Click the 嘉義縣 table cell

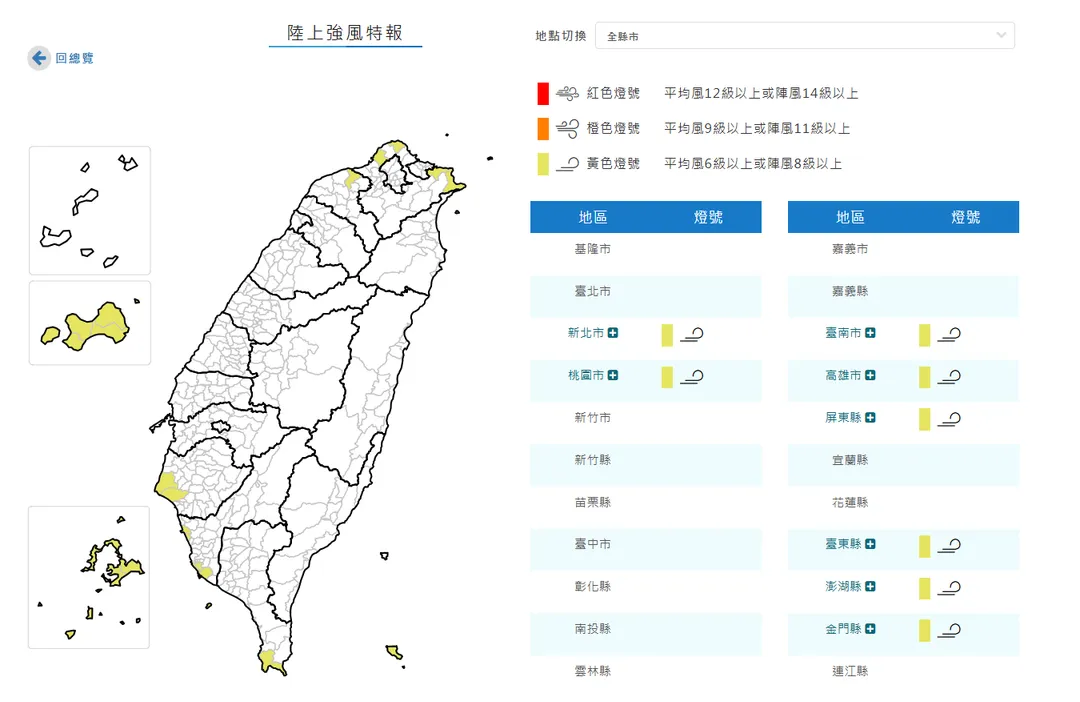coord(850,291)
